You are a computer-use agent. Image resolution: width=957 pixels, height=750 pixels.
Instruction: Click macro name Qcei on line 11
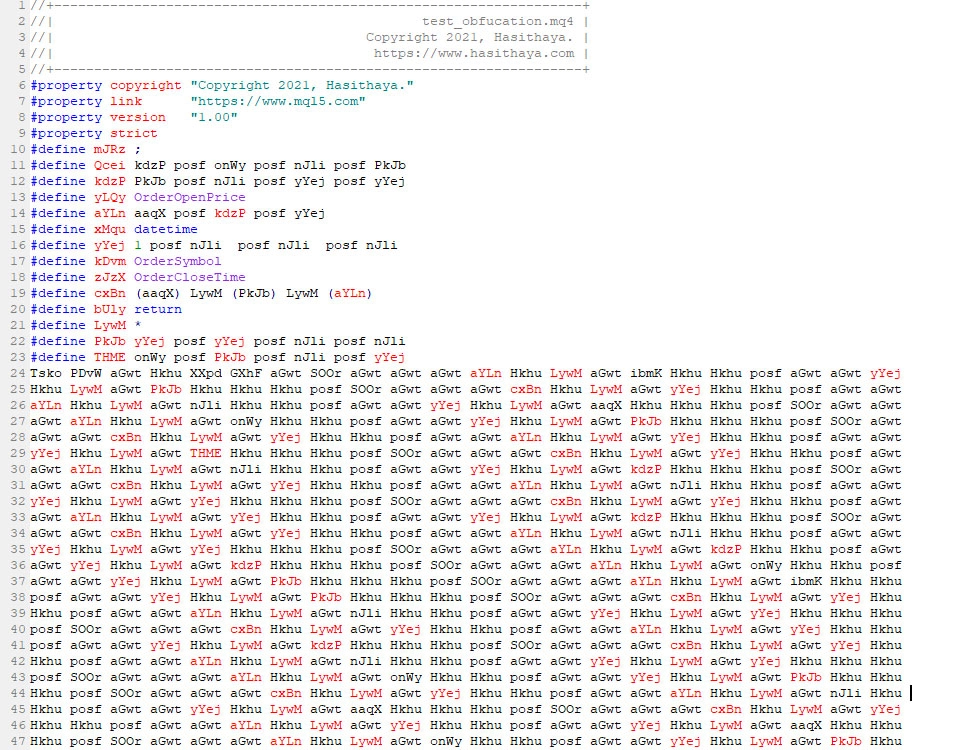coord(110,165)
